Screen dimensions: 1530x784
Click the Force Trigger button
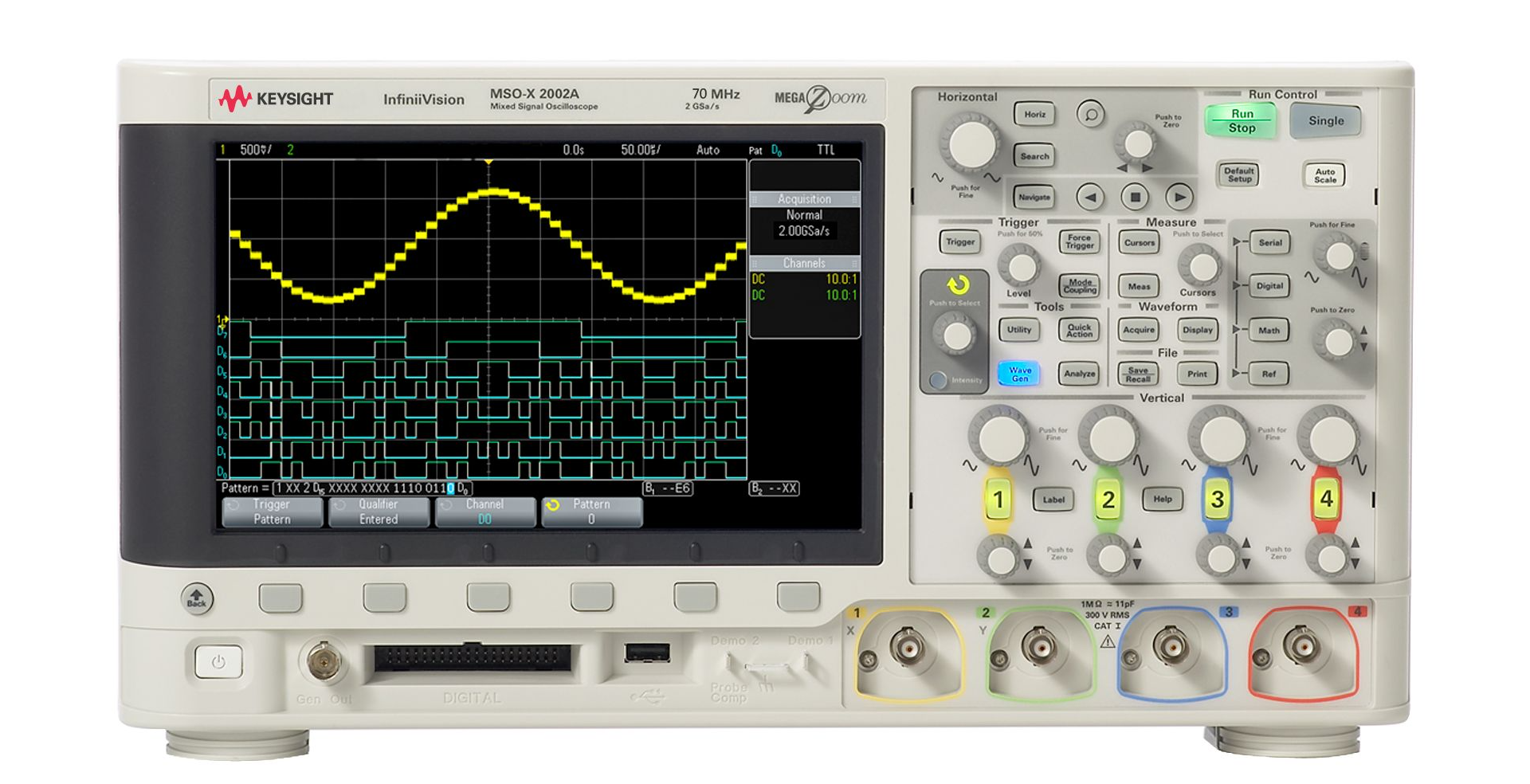click(x=1079, y=241)
